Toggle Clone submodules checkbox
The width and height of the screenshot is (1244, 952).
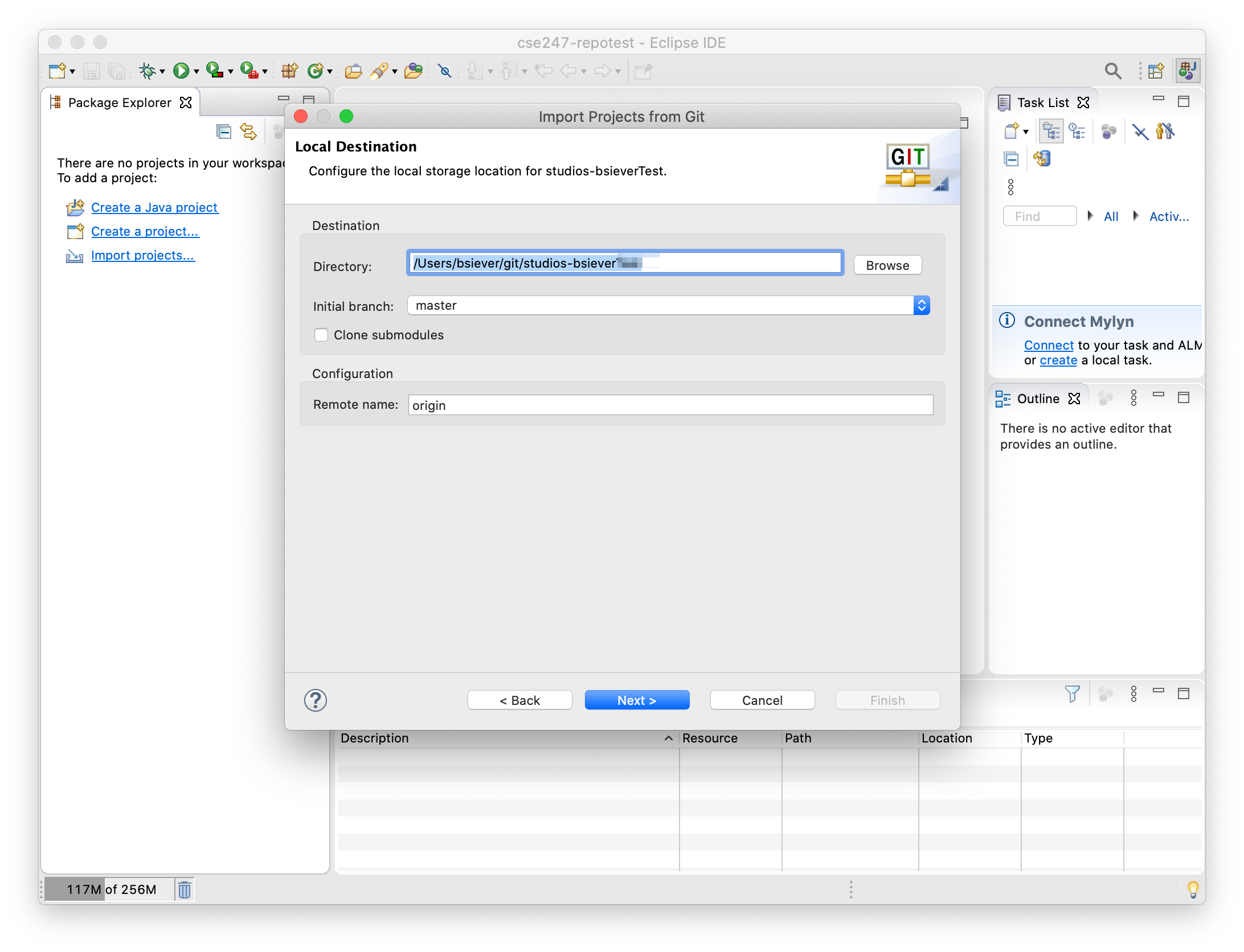click(322, 334)
